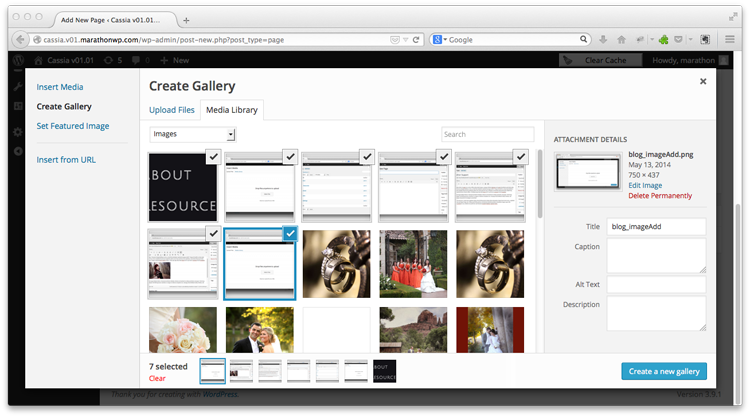This screenshot has height=417, width=750.
Task: Switch to the Upload Files tab
Action: click(x=174, y=109)
